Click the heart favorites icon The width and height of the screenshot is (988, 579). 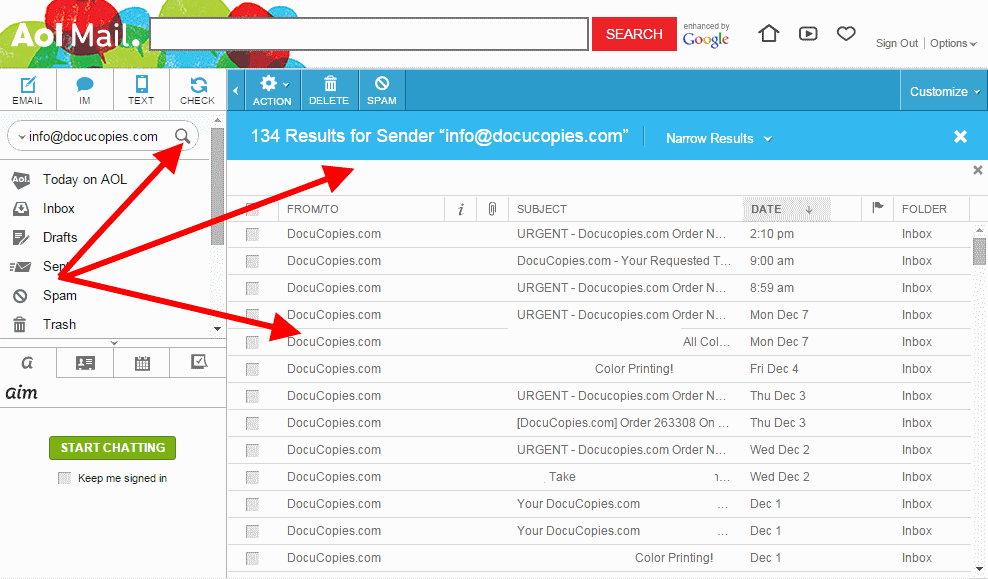click(x=846, y=33)
